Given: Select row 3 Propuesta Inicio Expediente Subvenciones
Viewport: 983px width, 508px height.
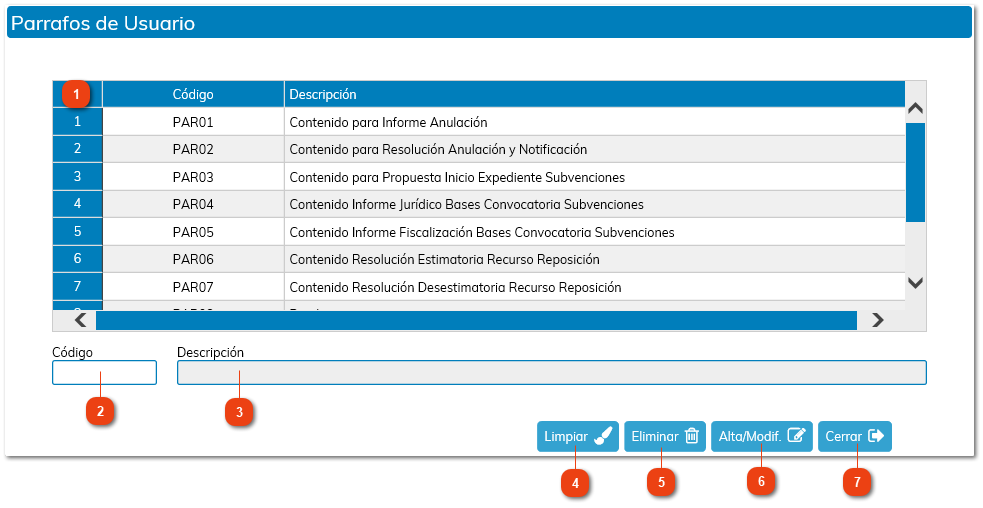Looking at the screenshot, I should [x=456, y=177].
